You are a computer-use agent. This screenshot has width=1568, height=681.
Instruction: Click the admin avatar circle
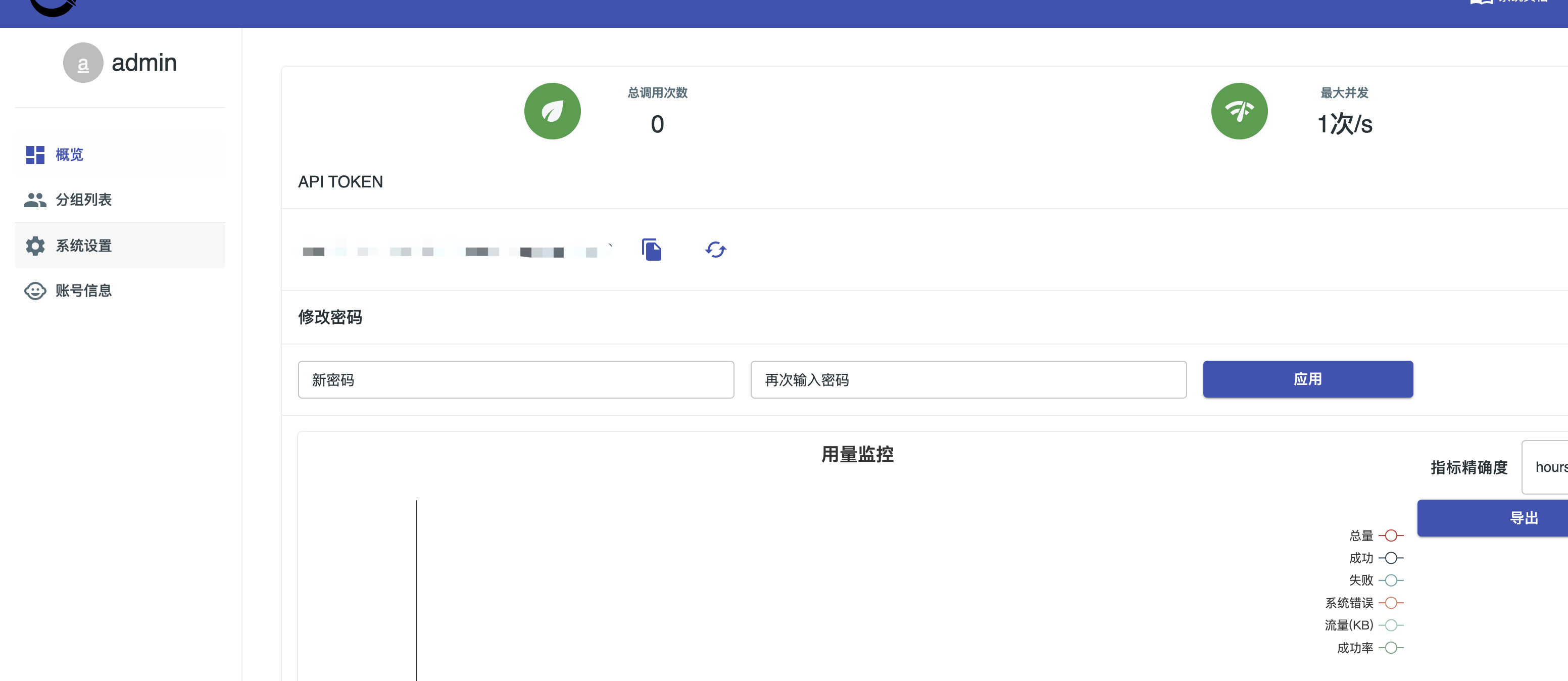click(83, 63)
